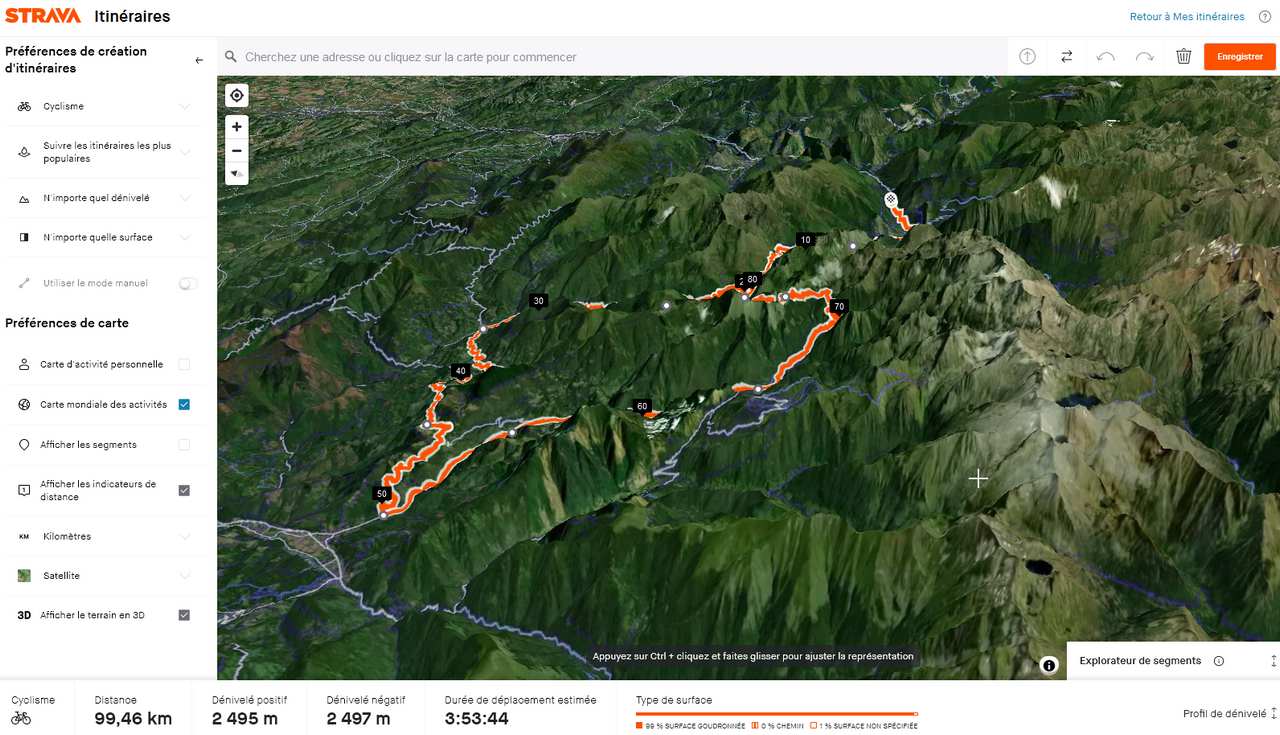Click the Enregistrer button
Screen dimensions: 1280x735
1240,57
